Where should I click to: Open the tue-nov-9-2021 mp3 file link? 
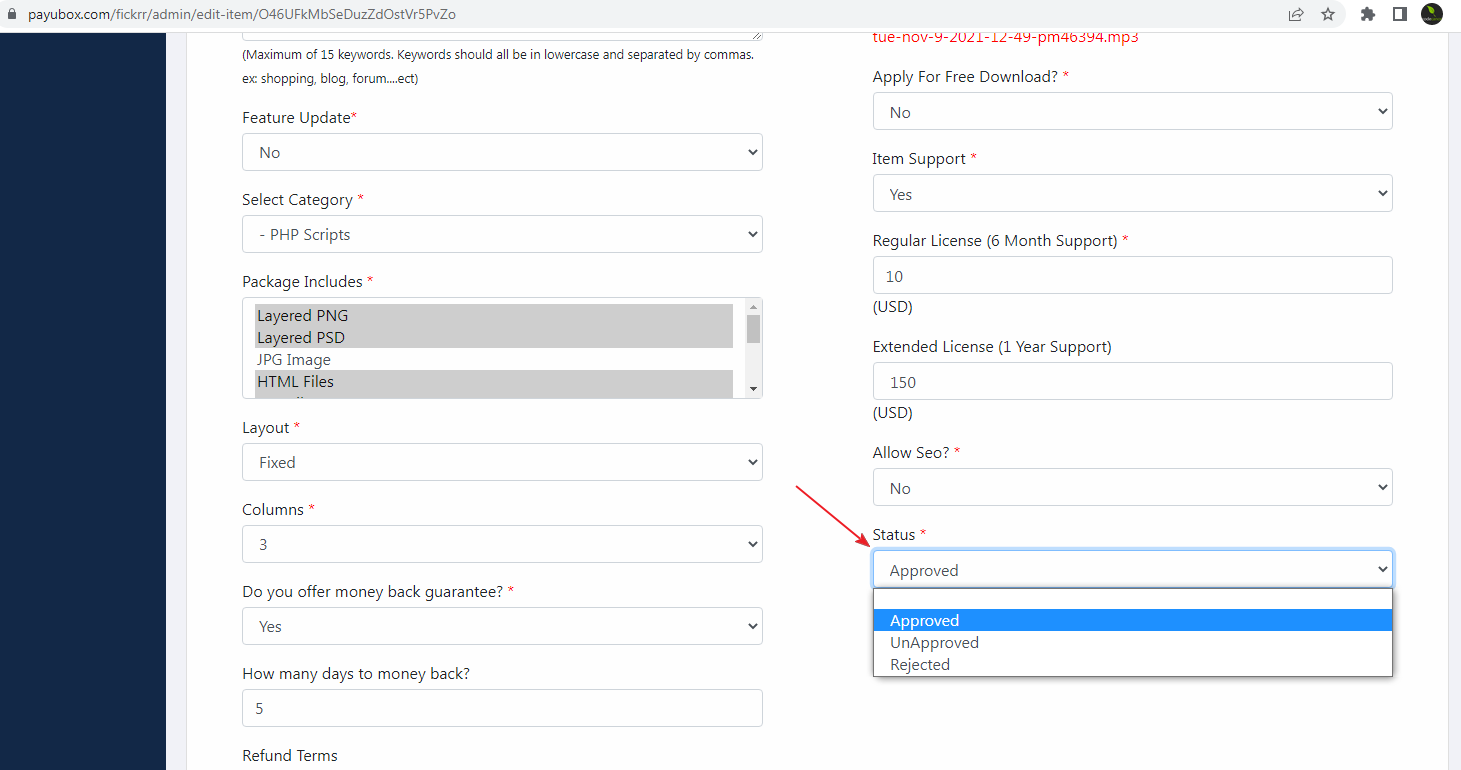(1005, 38)
